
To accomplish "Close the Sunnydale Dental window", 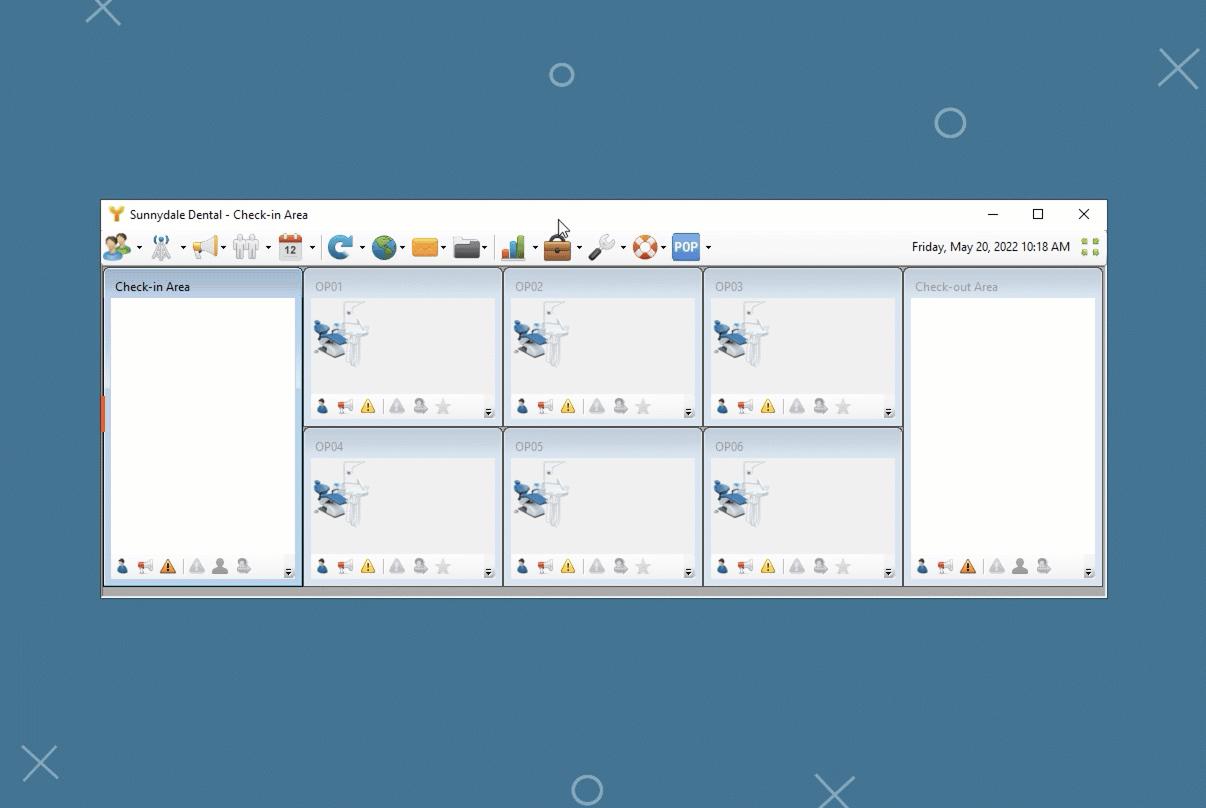I will 1084,214.
